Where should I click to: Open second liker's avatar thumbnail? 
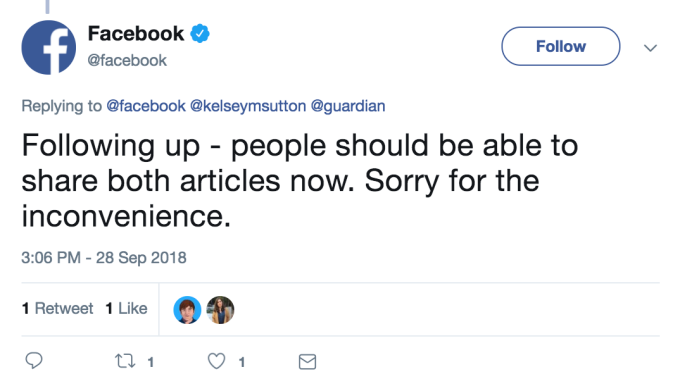click(220, 310)
